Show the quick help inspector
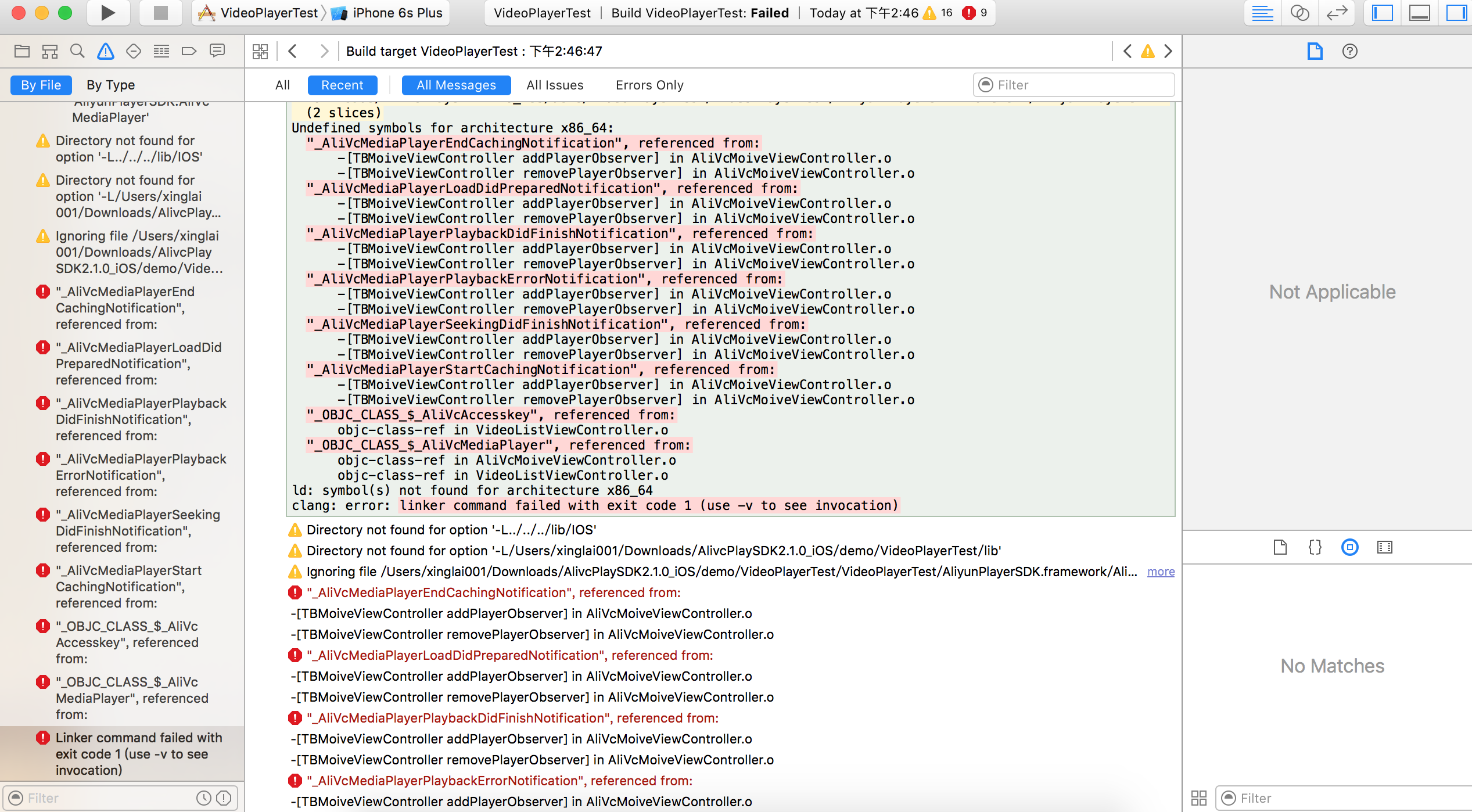 point(1350,51)
